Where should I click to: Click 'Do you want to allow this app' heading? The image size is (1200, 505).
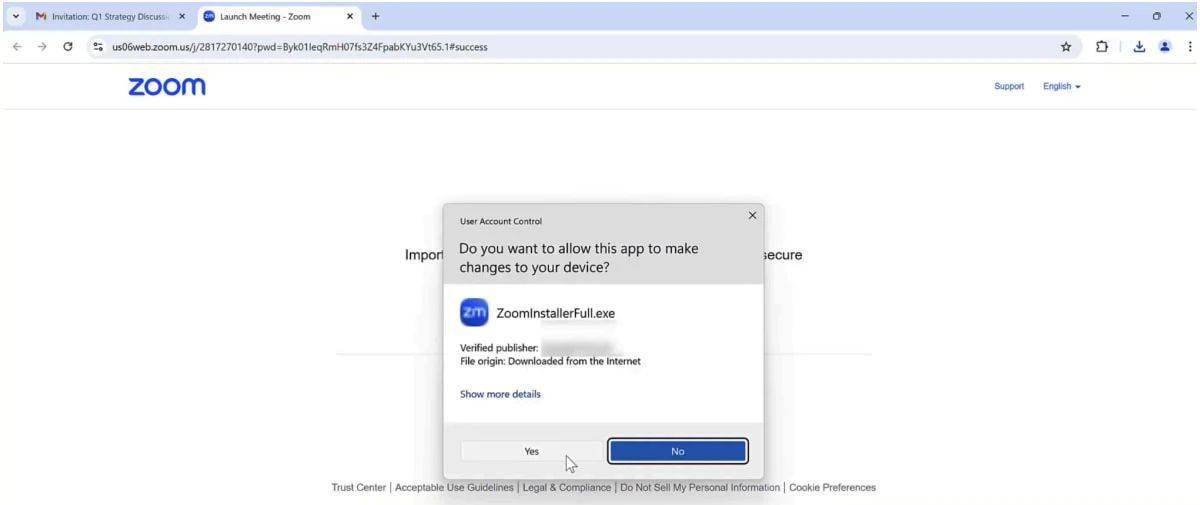click(579, 258)
